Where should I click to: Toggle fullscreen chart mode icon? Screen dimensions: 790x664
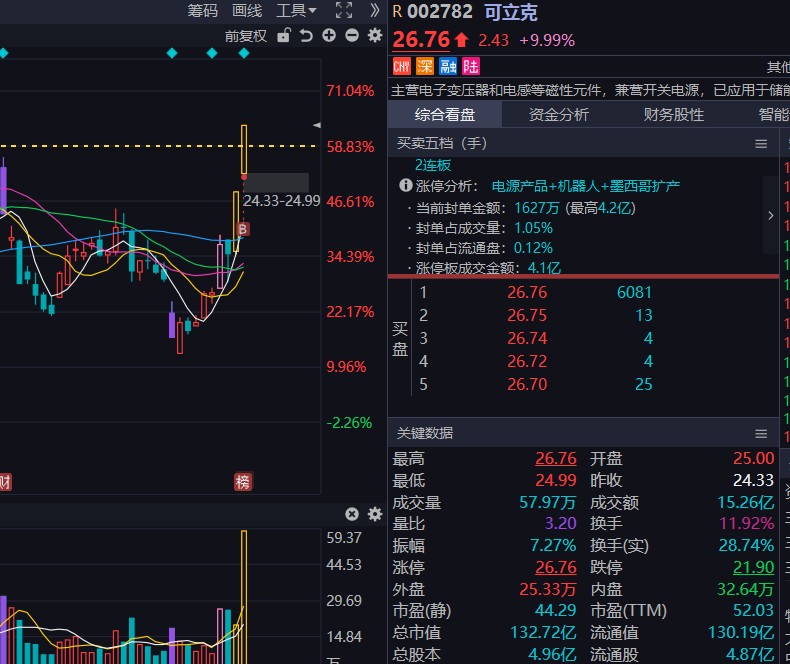[344, 10]
